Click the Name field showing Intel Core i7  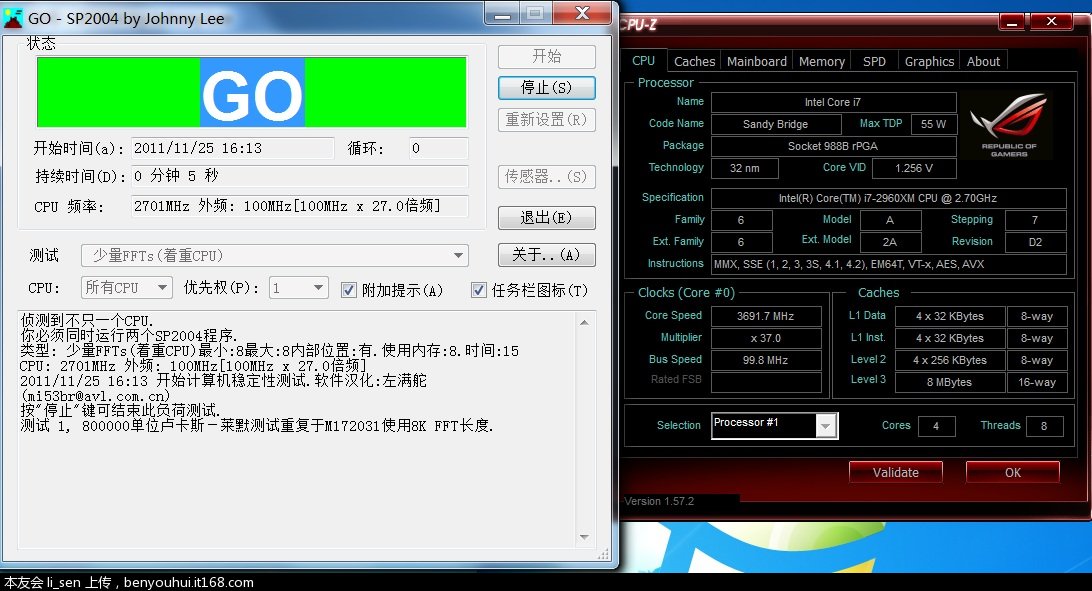pyautogui.click(x=833, y=102)
